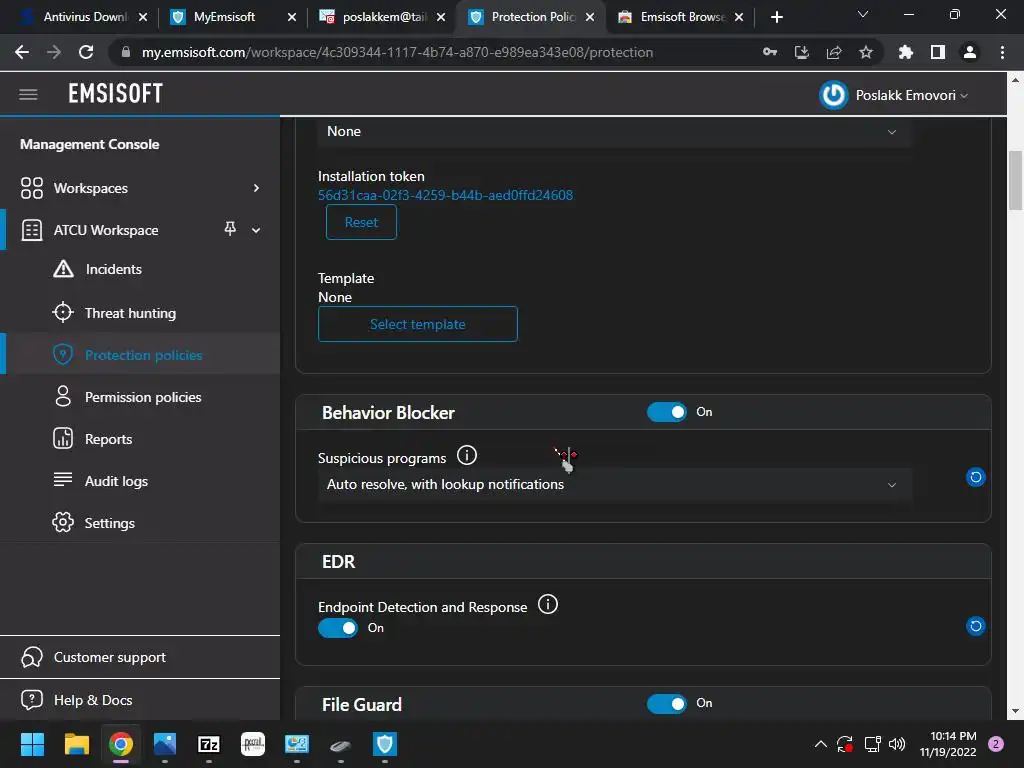Pin the ATCU Workspace
This screenshot has width=1024, height=768.
(x=230, y=229)
